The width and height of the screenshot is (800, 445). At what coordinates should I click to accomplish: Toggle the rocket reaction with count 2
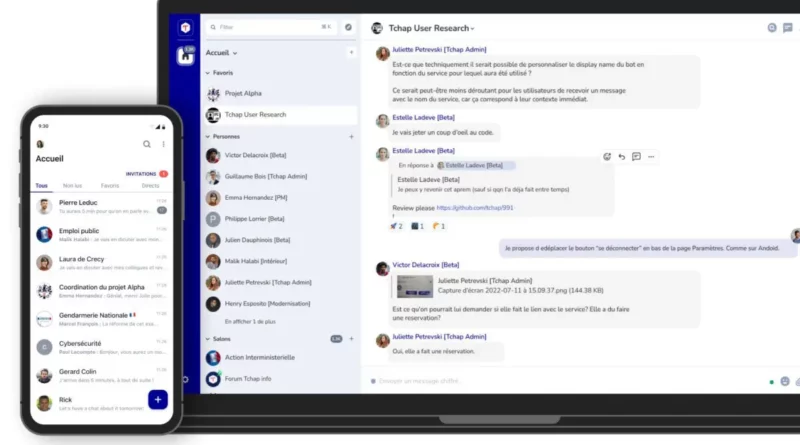tap(396, 226)
